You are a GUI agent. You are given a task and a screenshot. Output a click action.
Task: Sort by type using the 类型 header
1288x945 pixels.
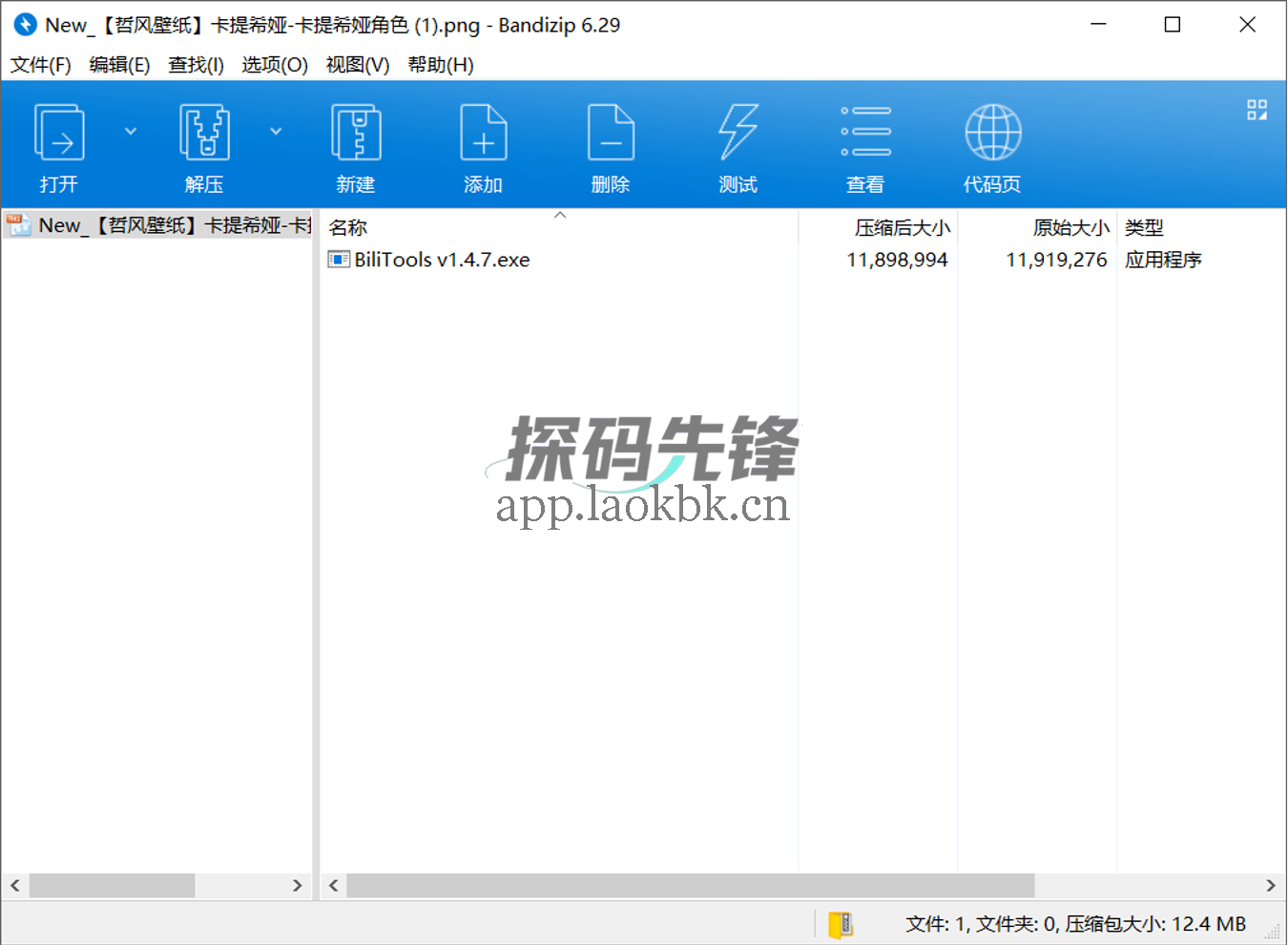[1144, 227]
